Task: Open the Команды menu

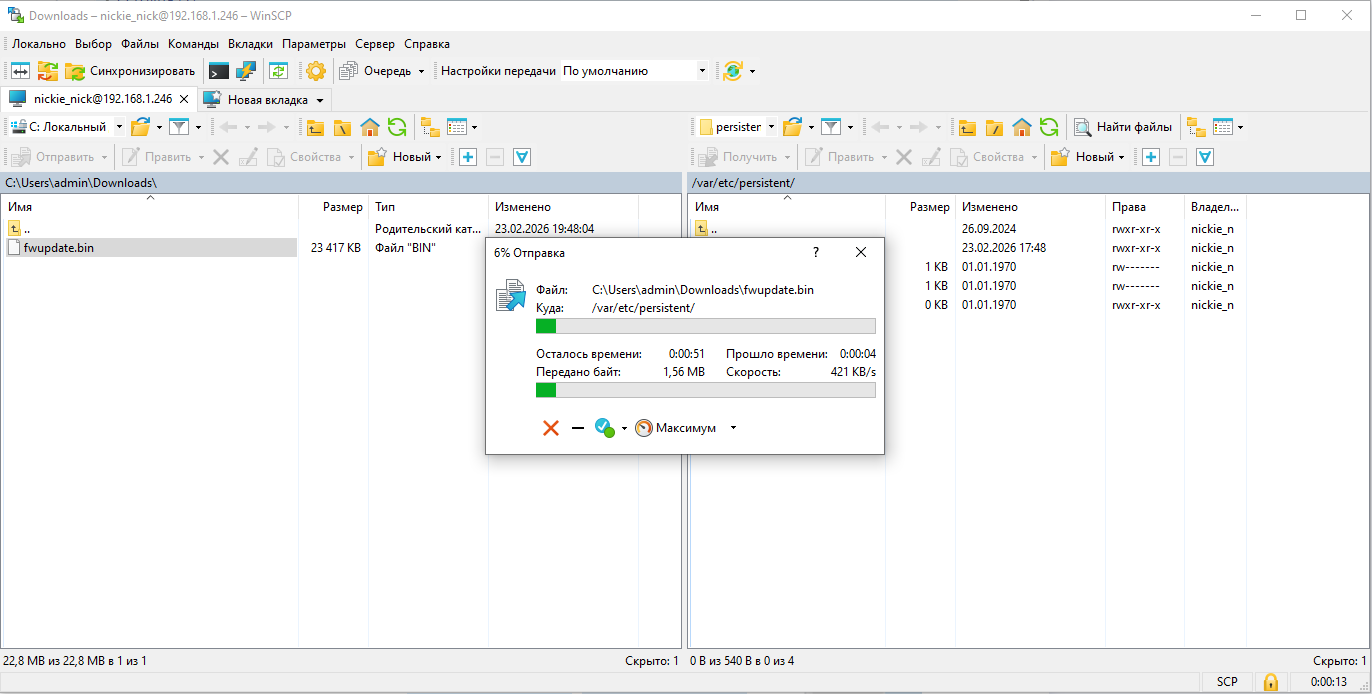Action: click(x=193, y=44)
